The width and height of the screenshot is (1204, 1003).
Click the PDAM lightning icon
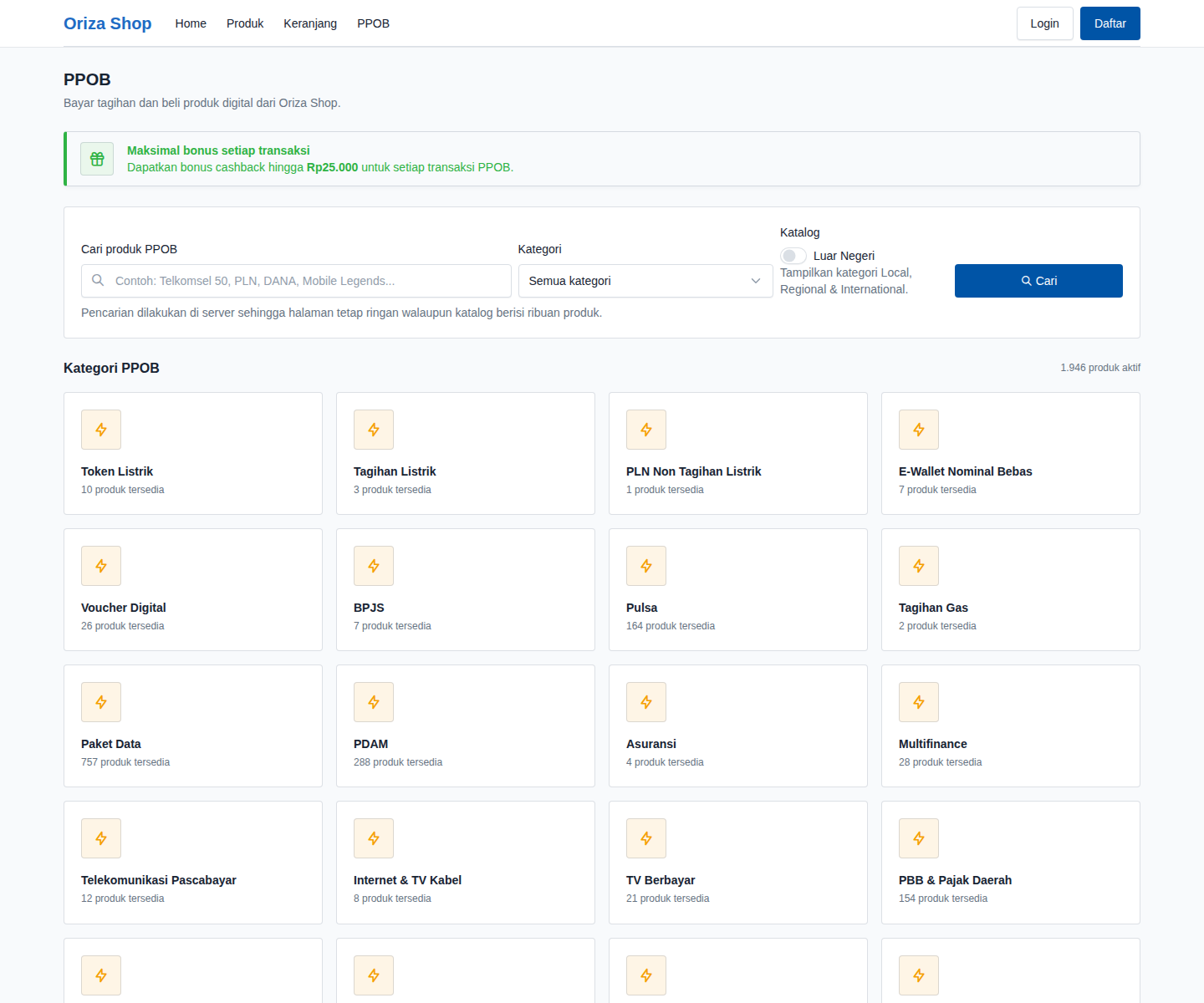pyautogui.click(x=374, y=702)
